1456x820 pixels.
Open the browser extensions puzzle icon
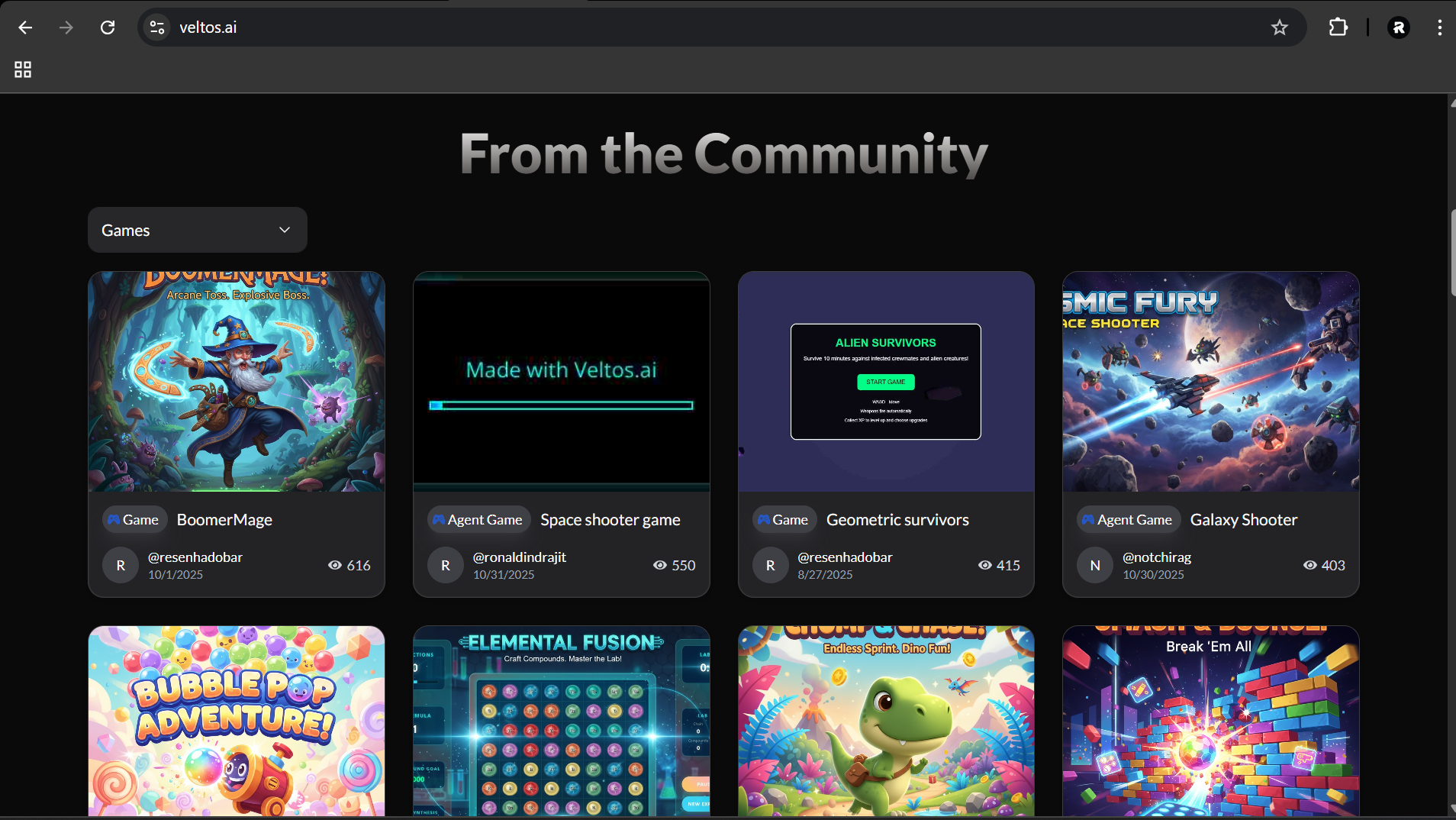coord(1338,27)
